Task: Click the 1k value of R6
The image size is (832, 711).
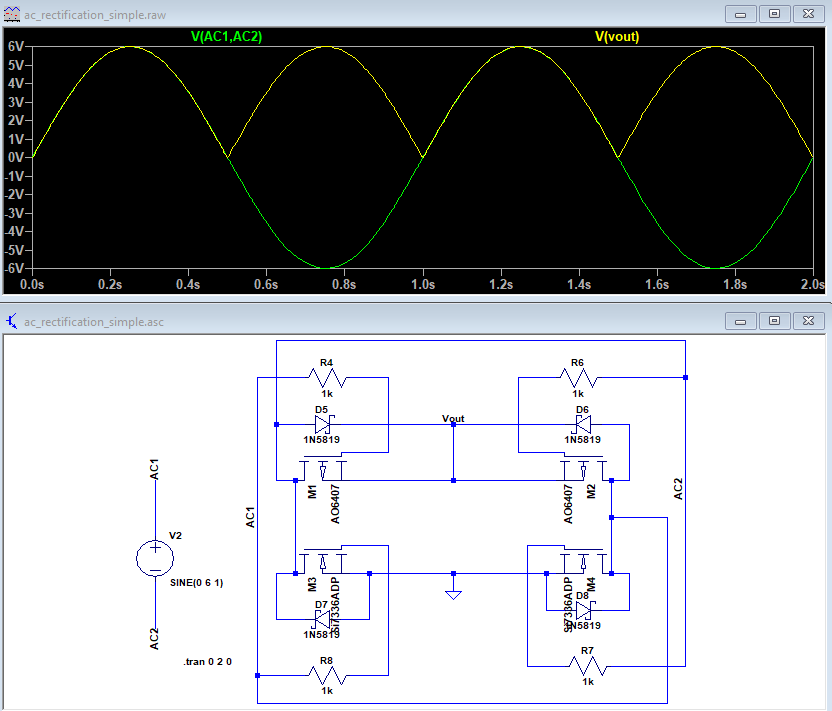Action: (578, 394)
